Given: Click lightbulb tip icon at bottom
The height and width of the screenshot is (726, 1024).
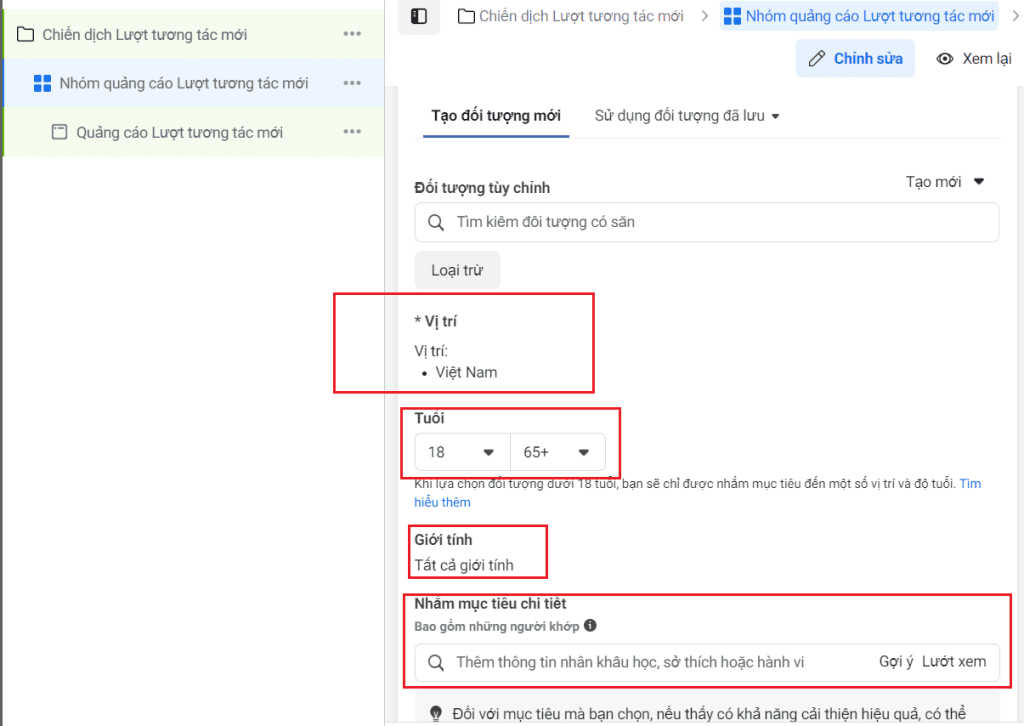Looking at the screenshot, I should (436, 714).
